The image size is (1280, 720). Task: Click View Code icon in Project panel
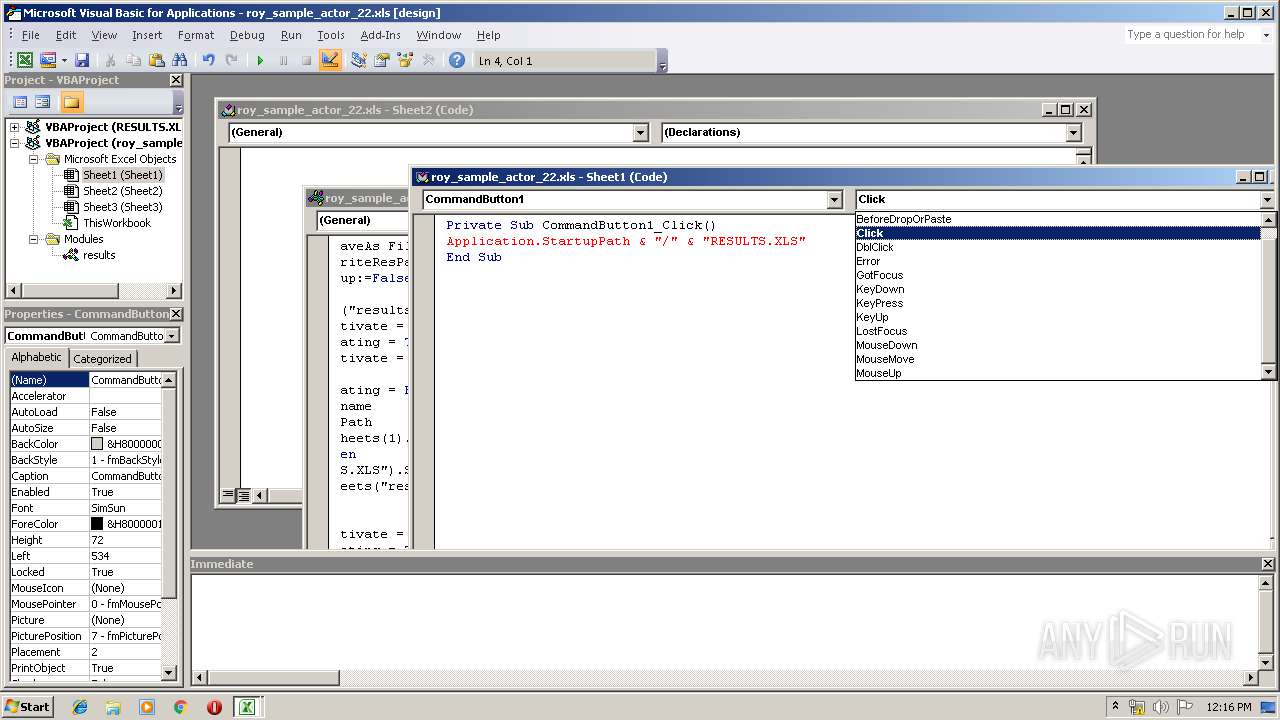[19, 102]
